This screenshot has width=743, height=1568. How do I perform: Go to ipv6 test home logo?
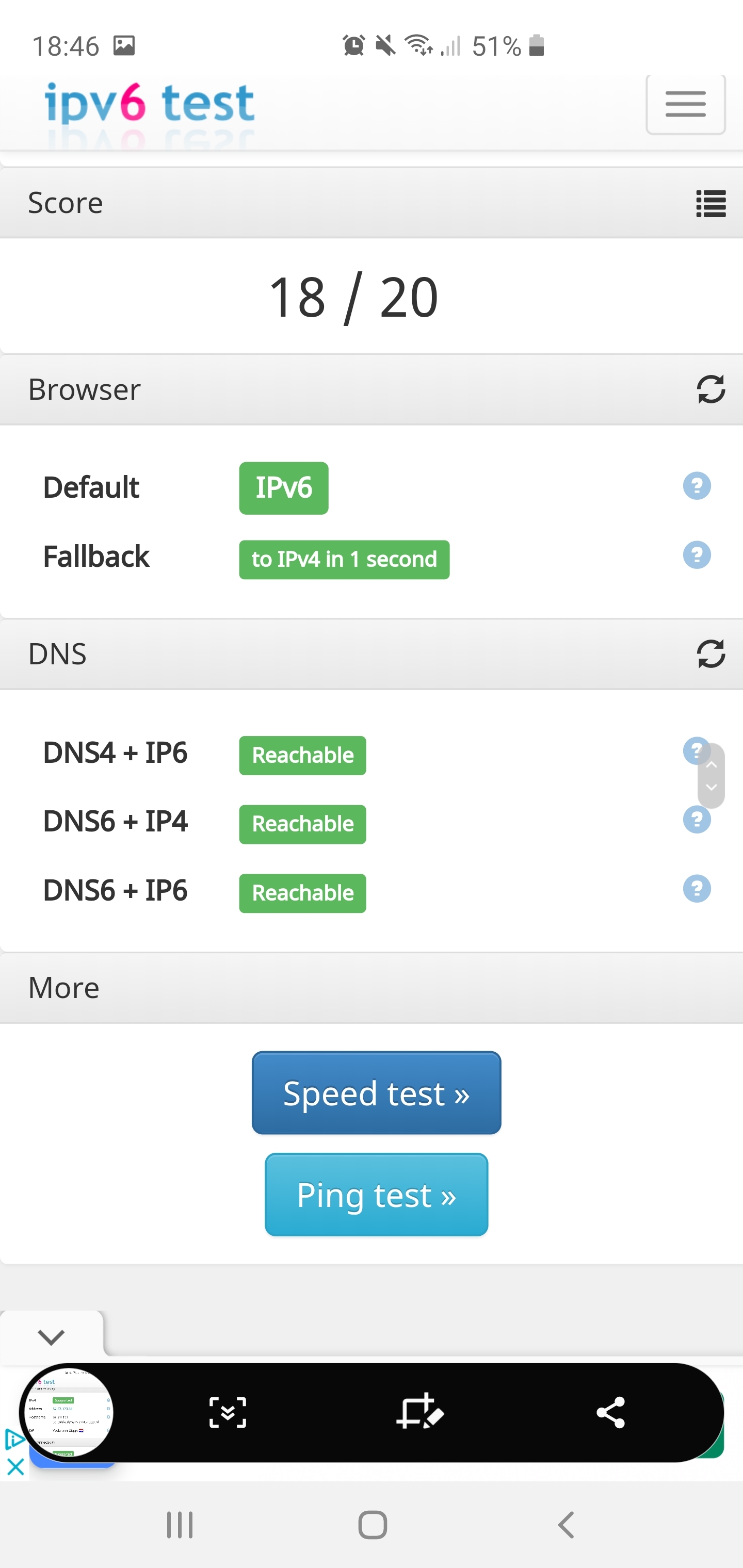149,104
